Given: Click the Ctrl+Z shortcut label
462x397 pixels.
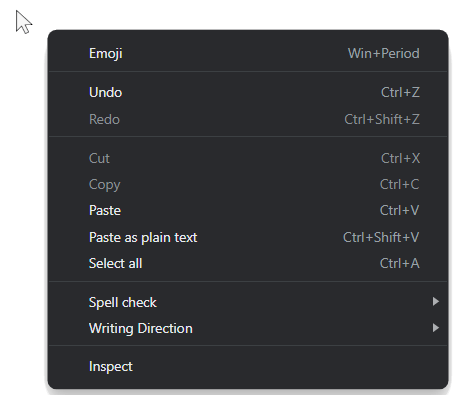Looking at the screenshot, I should point(400,92).
